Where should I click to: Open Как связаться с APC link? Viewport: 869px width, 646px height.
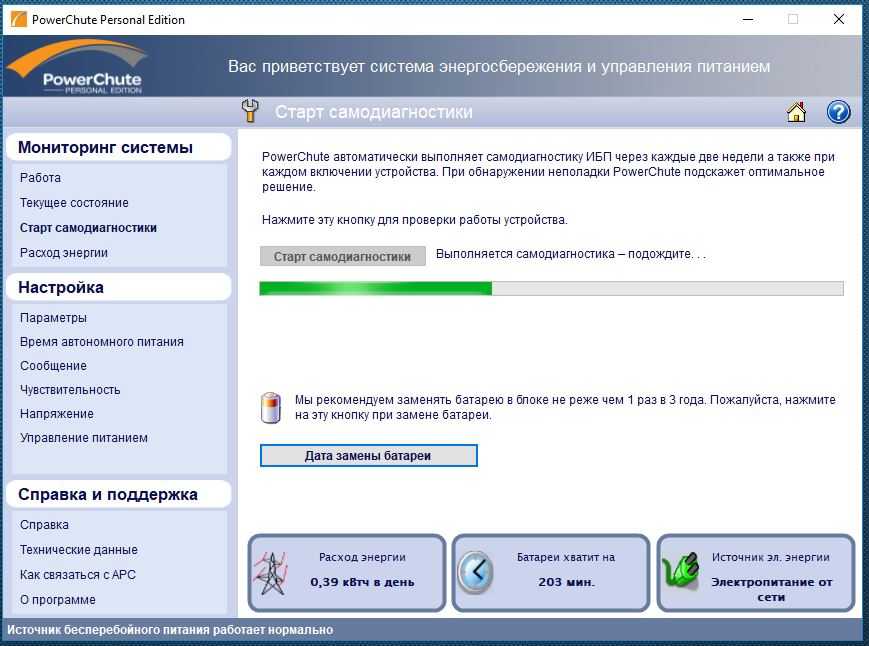point(78,575)
